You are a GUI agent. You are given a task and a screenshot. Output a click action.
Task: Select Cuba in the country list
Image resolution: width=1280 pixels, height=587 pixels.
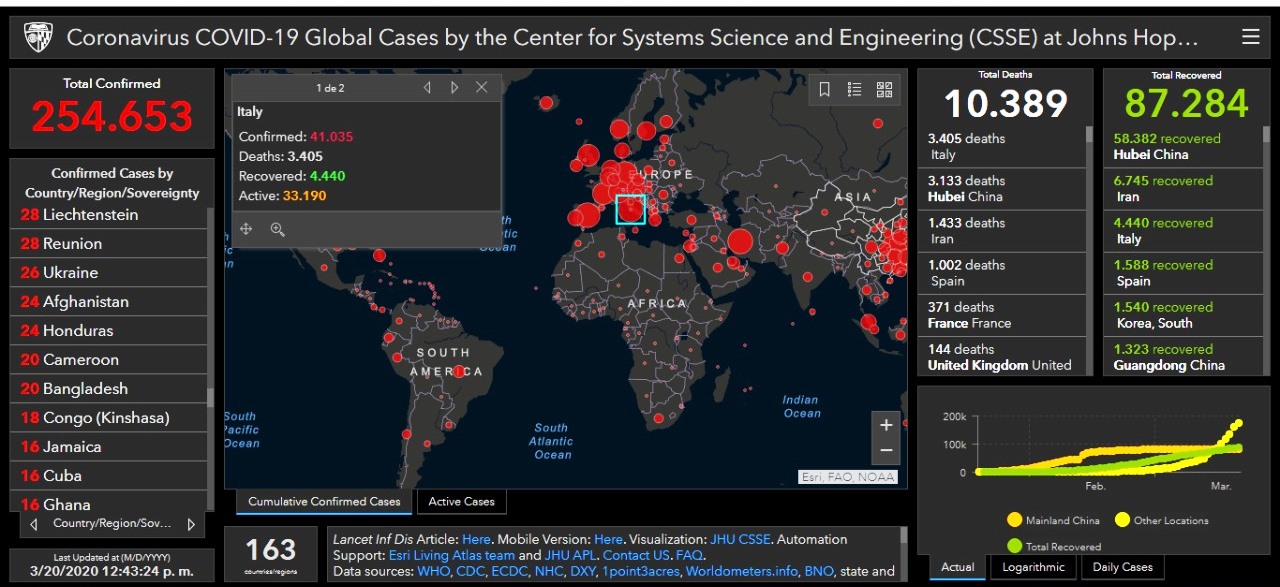(108, 476)
